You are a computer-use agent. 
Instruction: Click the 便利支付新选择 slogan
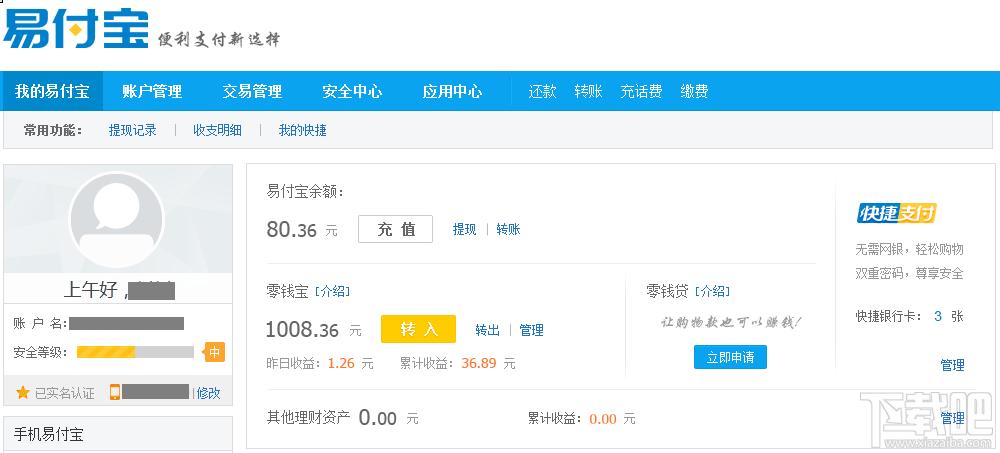point(219,40)
